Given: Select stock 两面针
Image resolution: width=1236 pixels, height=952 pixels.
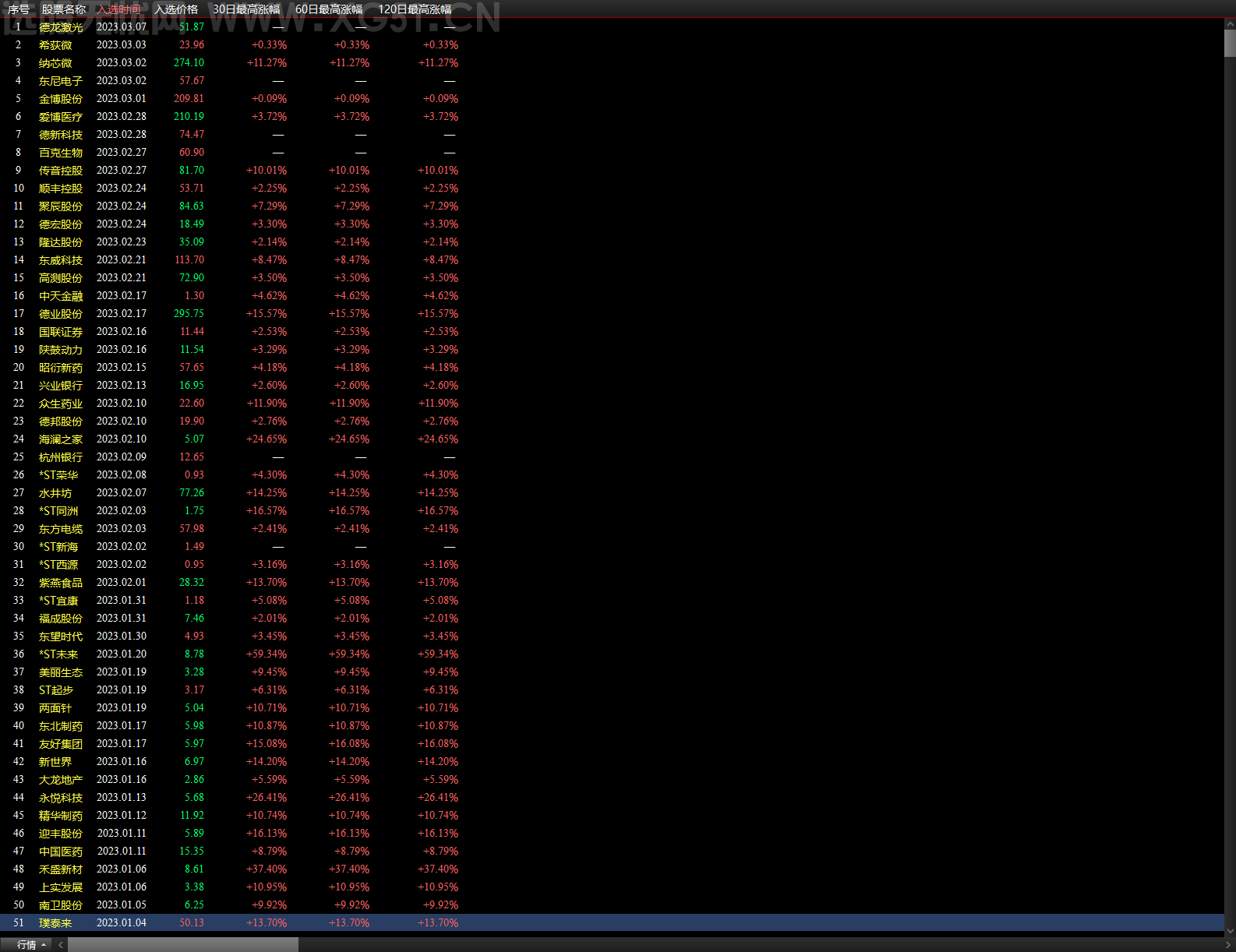Looking at the screenshot, I should [55, 708].
